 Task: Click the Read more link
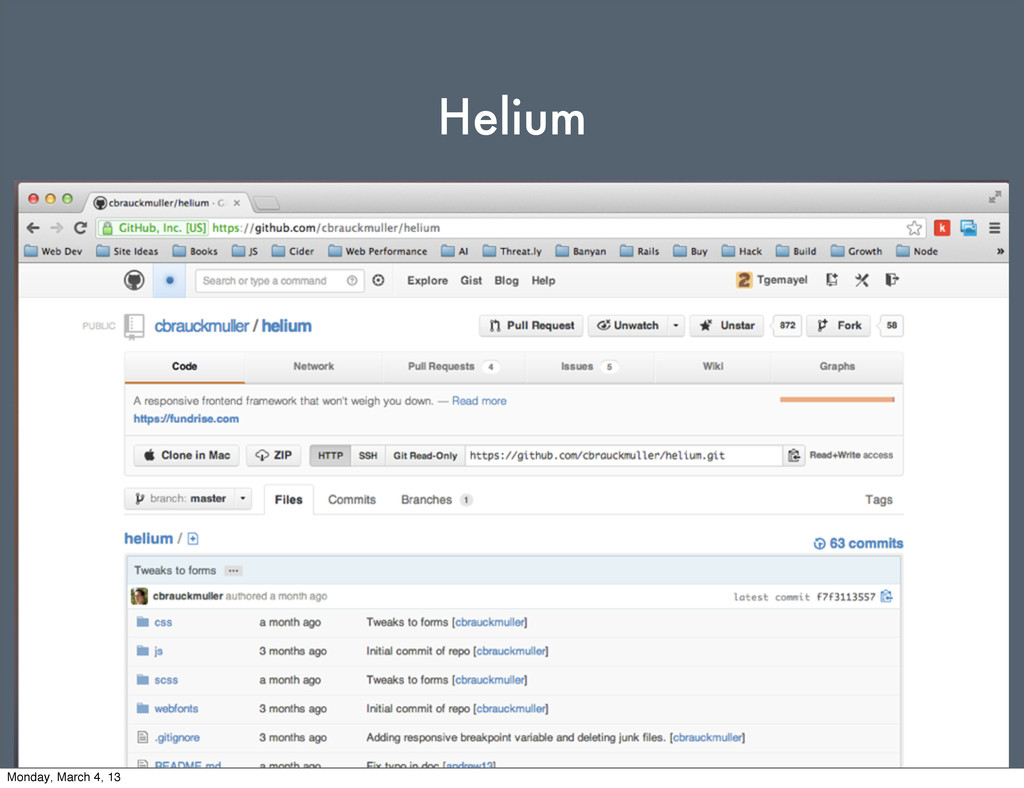pos(479,401)
